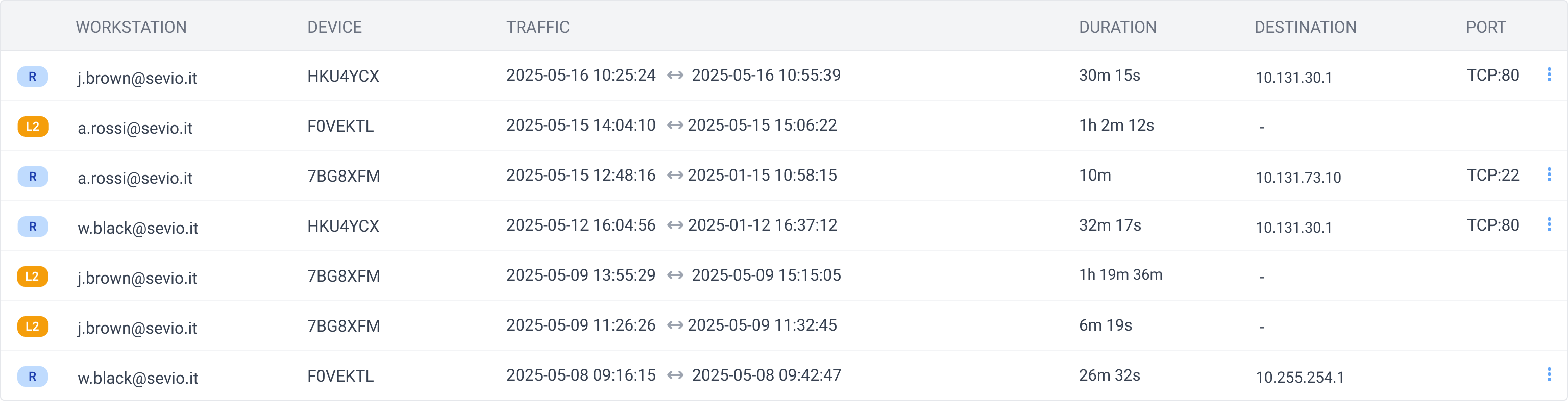The height and width of the screenshot is (401, 1568).
Task: Click the 2025-05-08 09:16:15 traffic entry
Action: point(581,375)
